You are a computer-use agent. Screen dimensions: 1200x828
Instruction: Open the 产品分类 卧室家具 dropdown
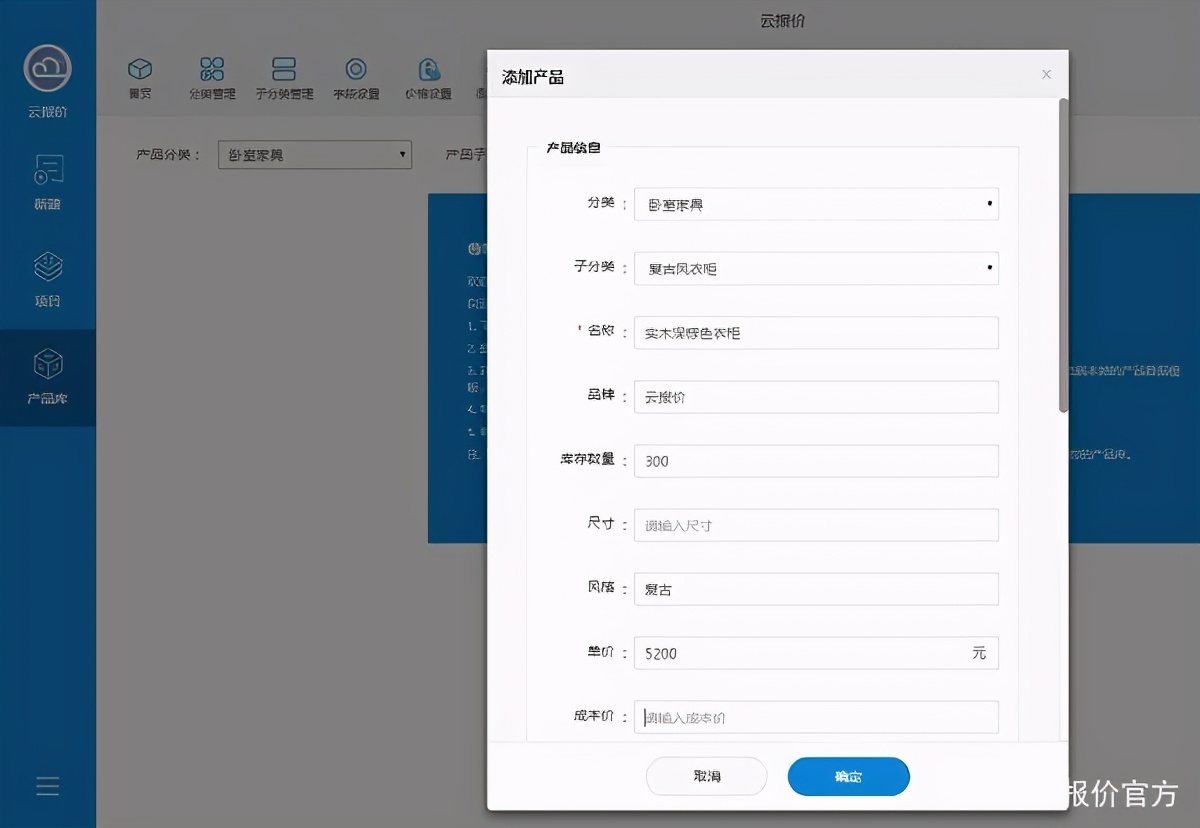coord(315,154)
